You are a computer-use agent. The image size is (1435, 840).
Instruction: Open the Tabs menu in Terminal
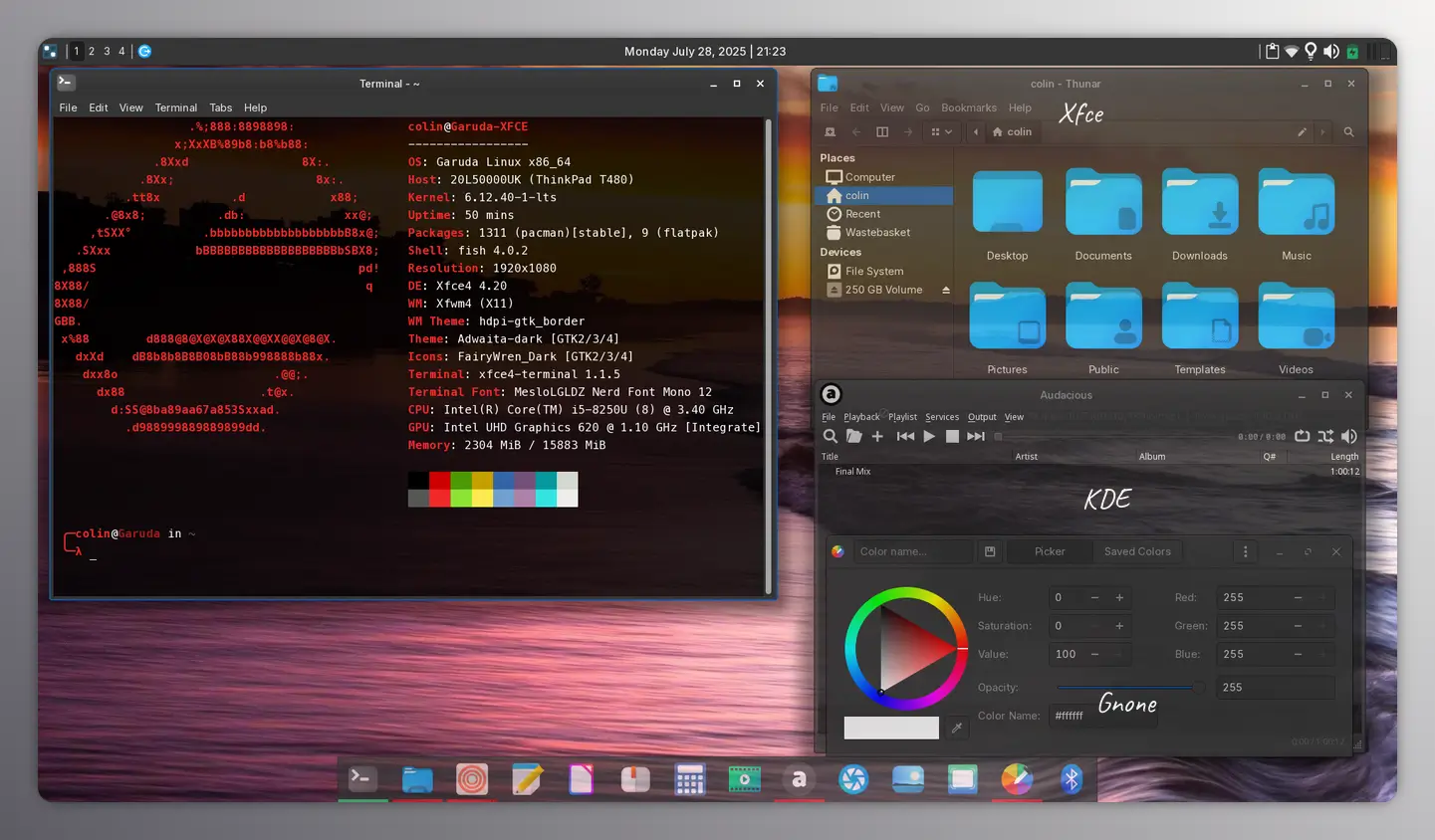(220, 107)
